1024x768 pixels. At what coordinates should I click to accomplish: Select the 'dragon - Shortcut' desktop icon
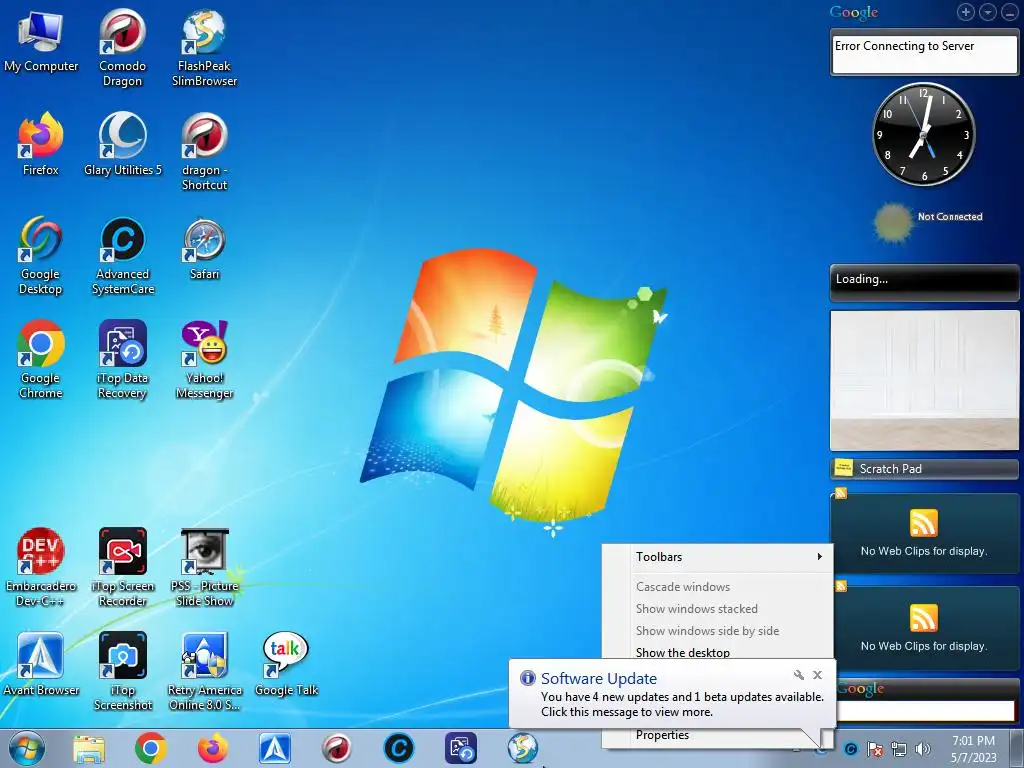tap(204, 152)
